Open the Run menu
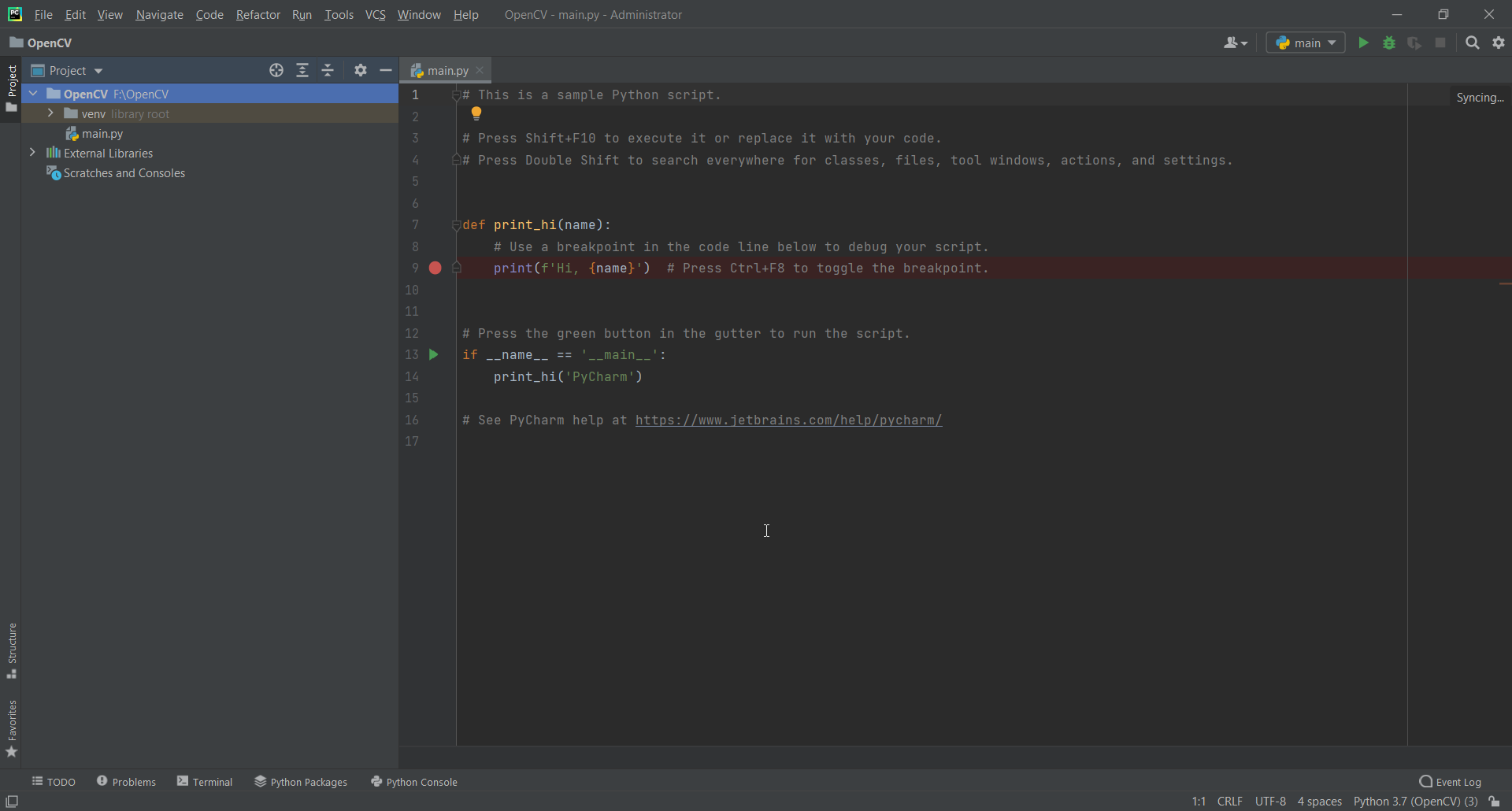The height and width of the screenshot is (811, 1512). pos(302,15)
